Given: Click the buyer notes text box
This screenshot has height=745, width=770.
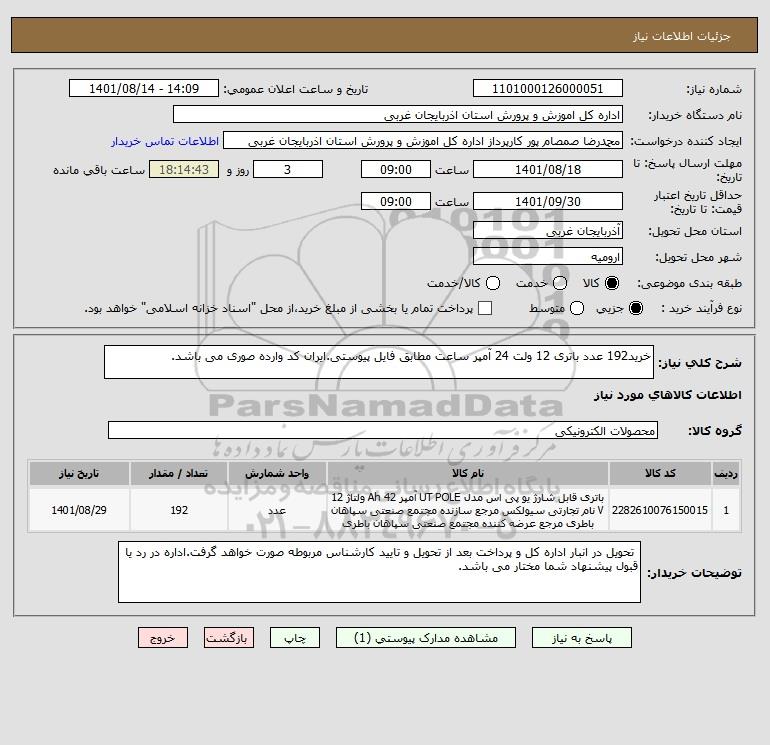Looking at the screenshot, I should pyautogui.click(x=379, y=572).
